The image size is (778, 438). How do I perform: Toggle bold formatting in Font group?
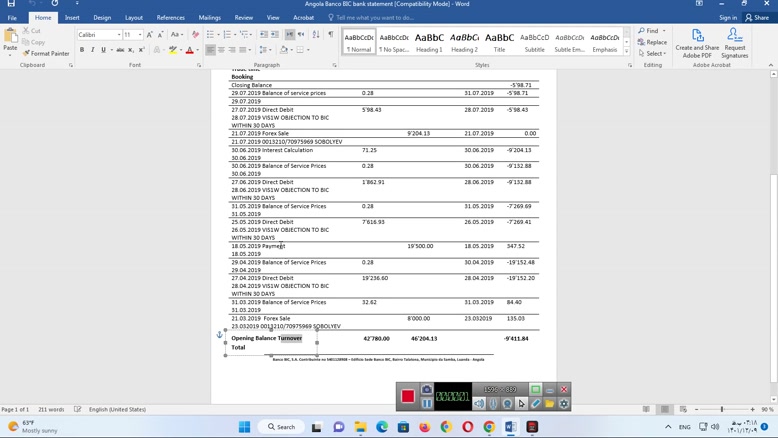(82, 50)
